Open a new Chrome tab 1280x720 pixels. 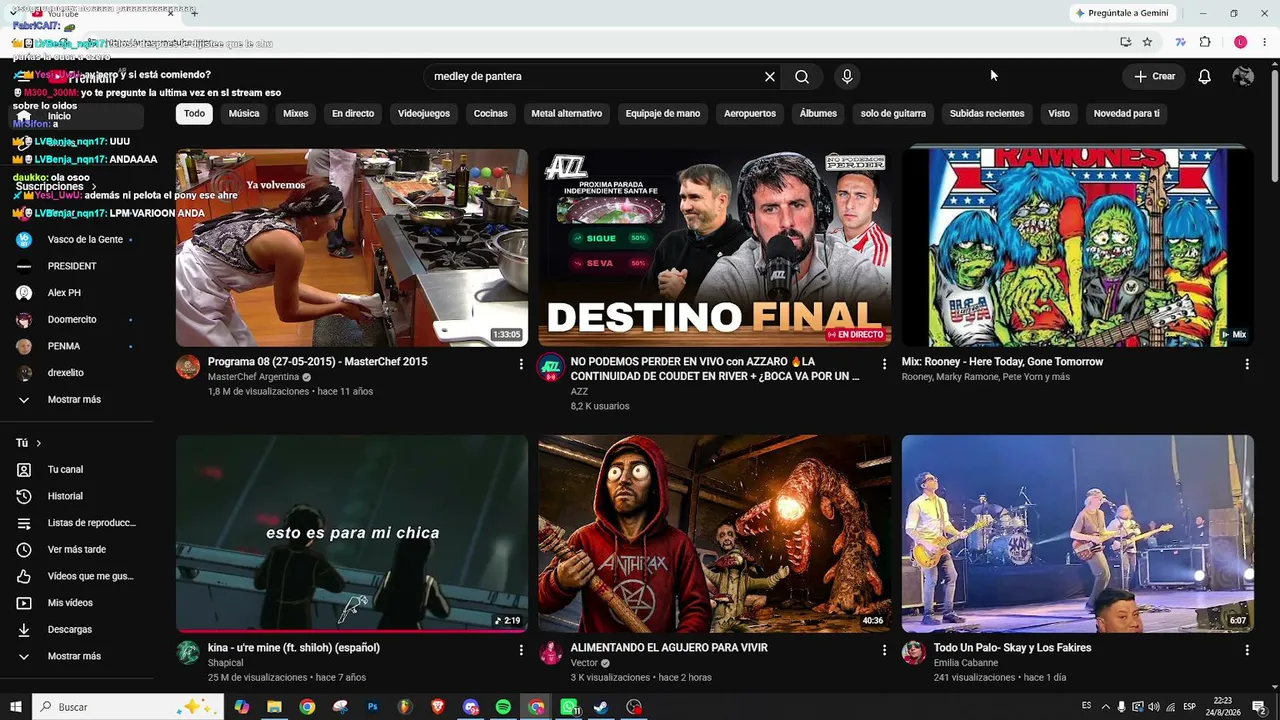click(194, 13)
